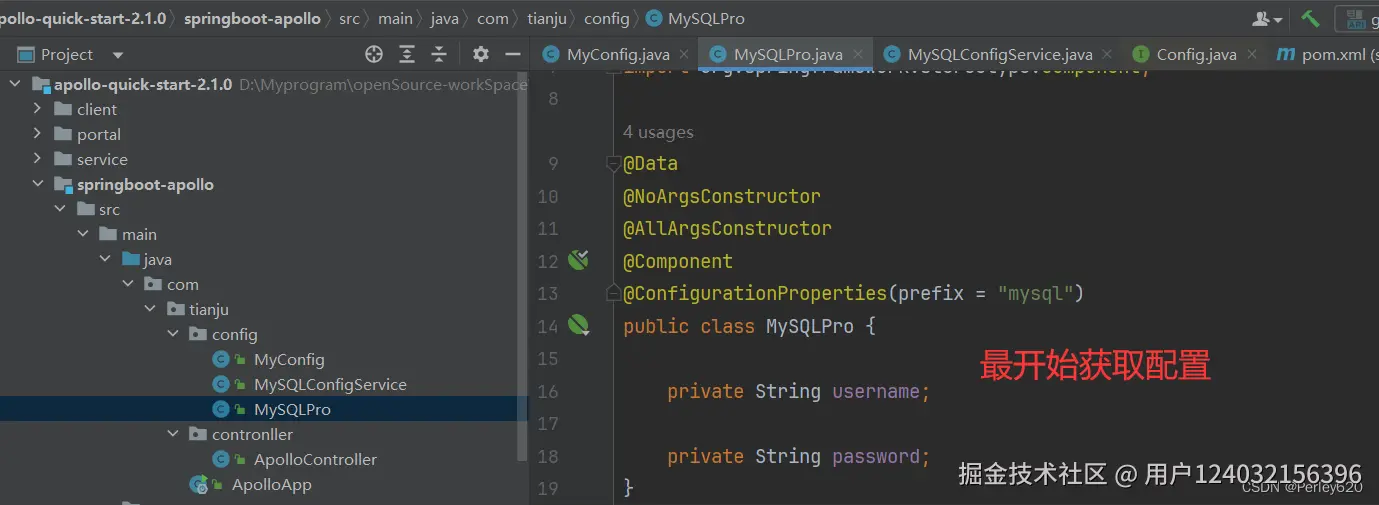1379x505 pixels.
Task: Click MySQLPro in the breadcrumb bar
Action: click(706, 18)
